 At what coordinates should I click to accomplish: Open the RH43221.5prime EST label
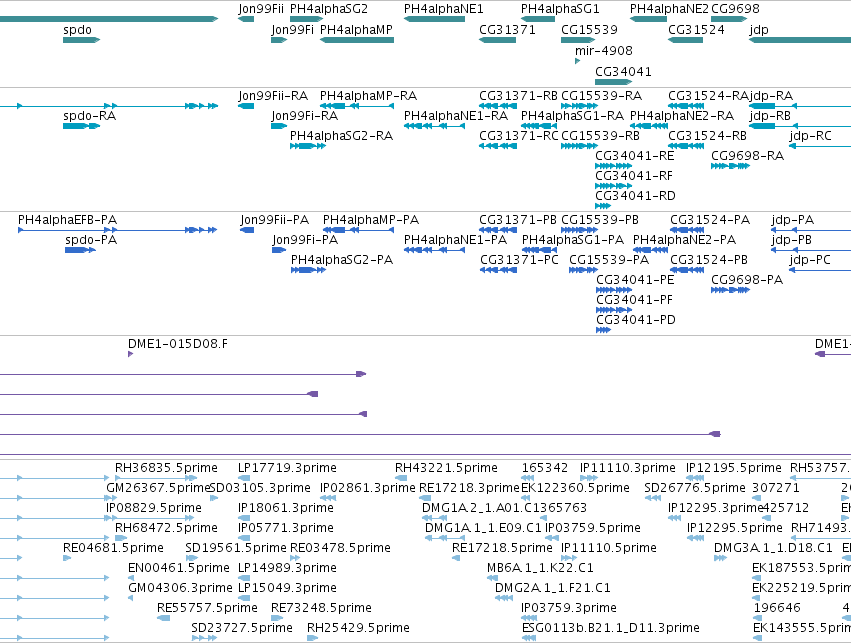coord(446,468)
